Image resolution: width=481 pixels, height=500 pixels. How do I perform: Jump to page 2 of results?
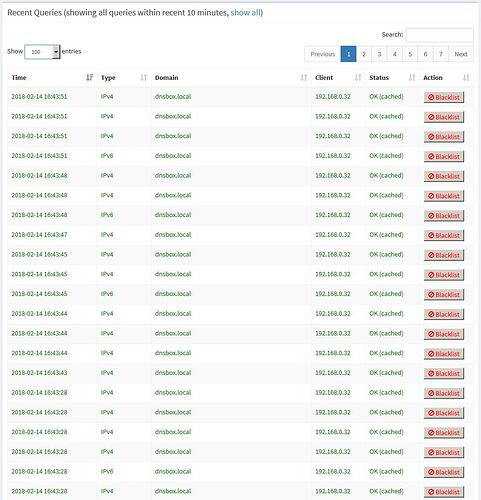point(364,54)
